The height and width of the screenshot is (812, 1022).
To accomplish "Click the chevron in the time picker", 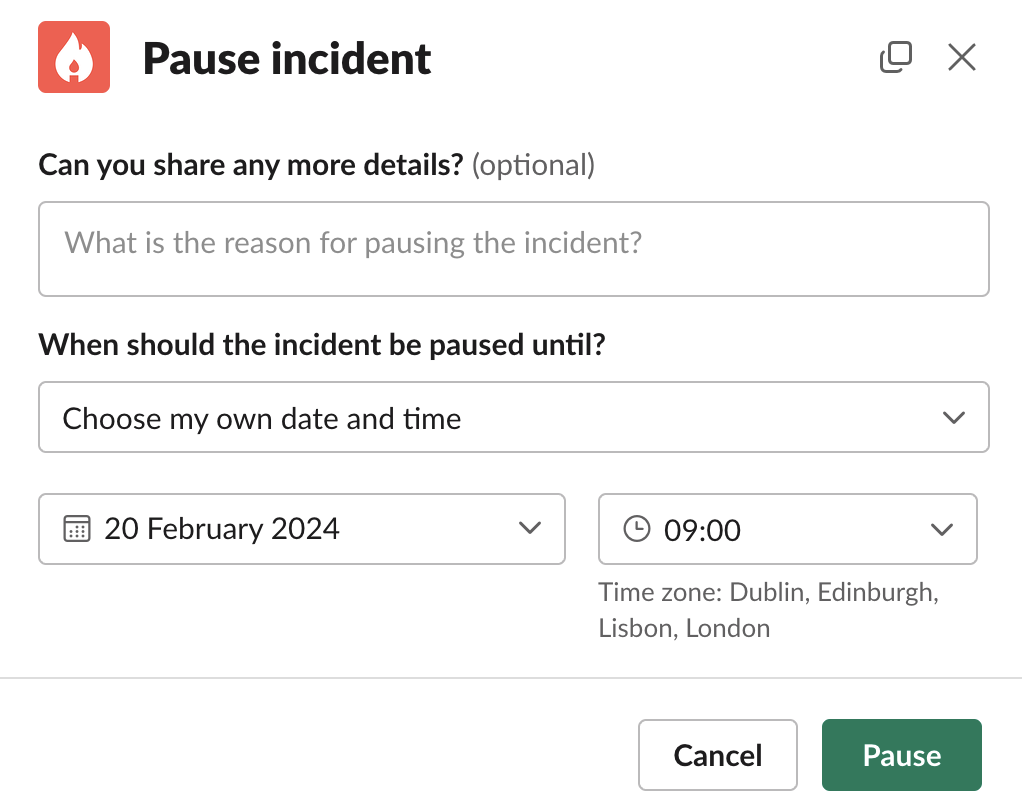I will pos(942,528).
